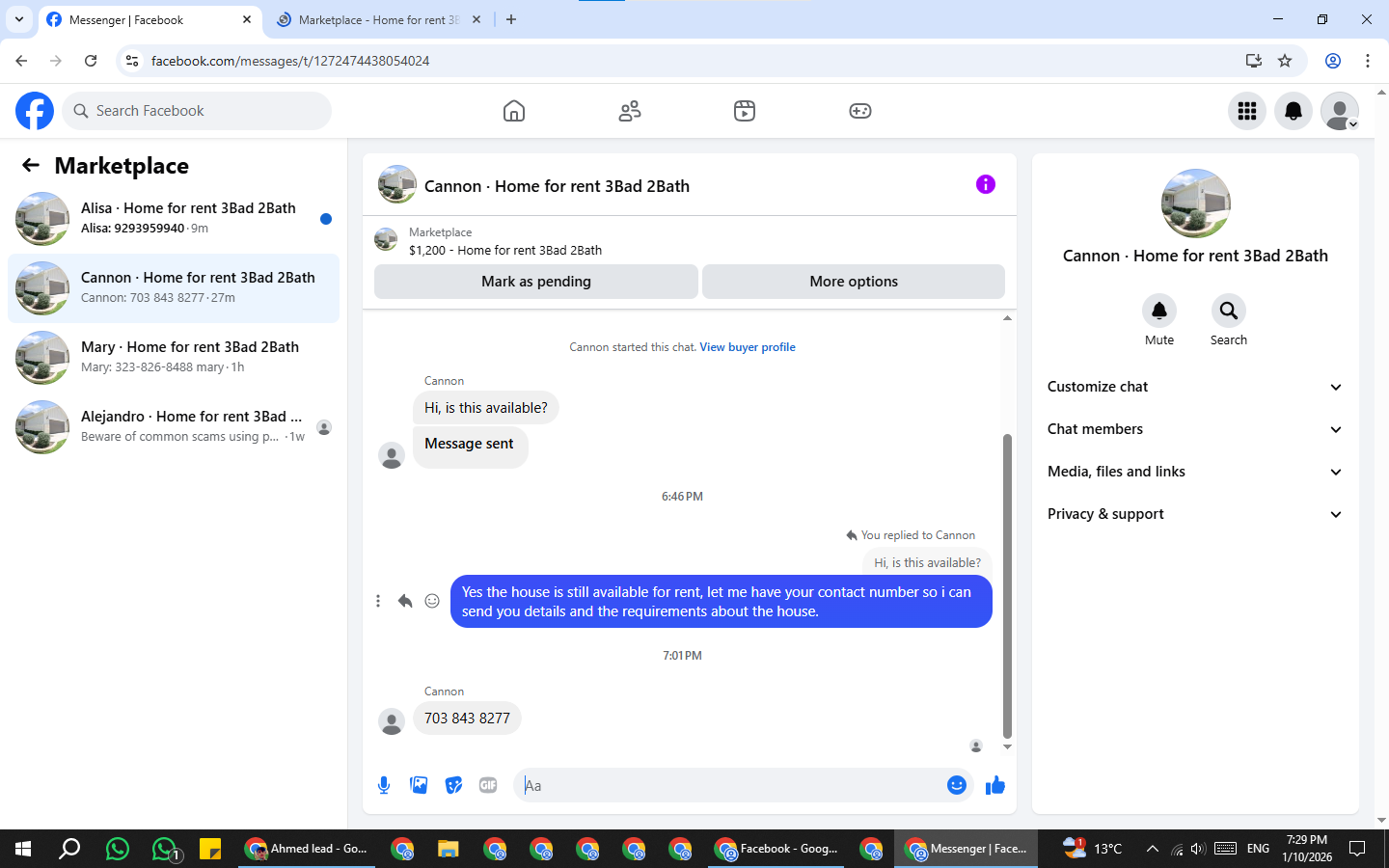Open the taskbar volume control
1389x868 pixels.
(1198, 849)
